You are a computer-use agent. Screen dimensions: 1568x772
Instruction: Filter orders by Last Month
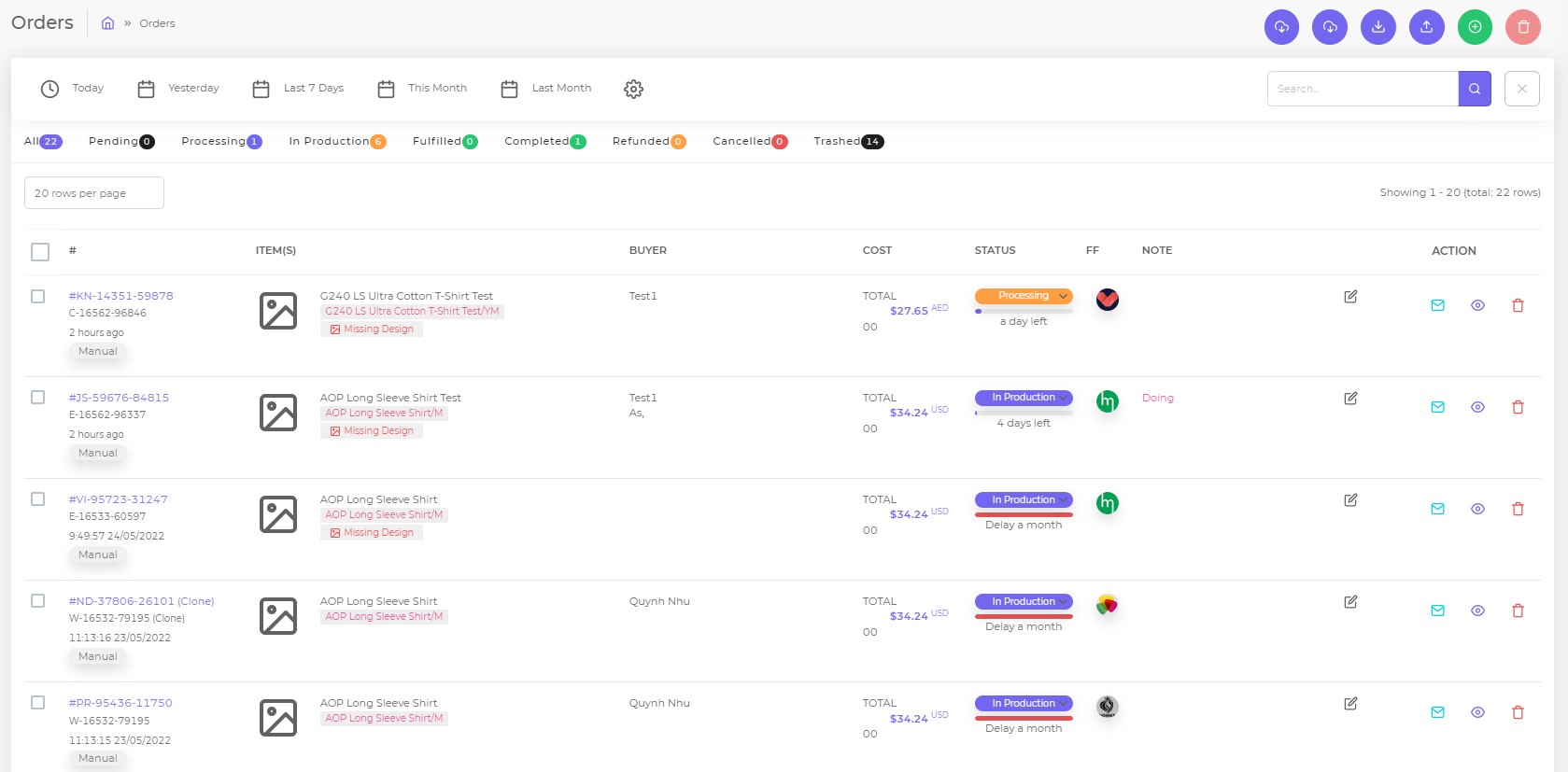pyautogui.click(x=546, y=89)
